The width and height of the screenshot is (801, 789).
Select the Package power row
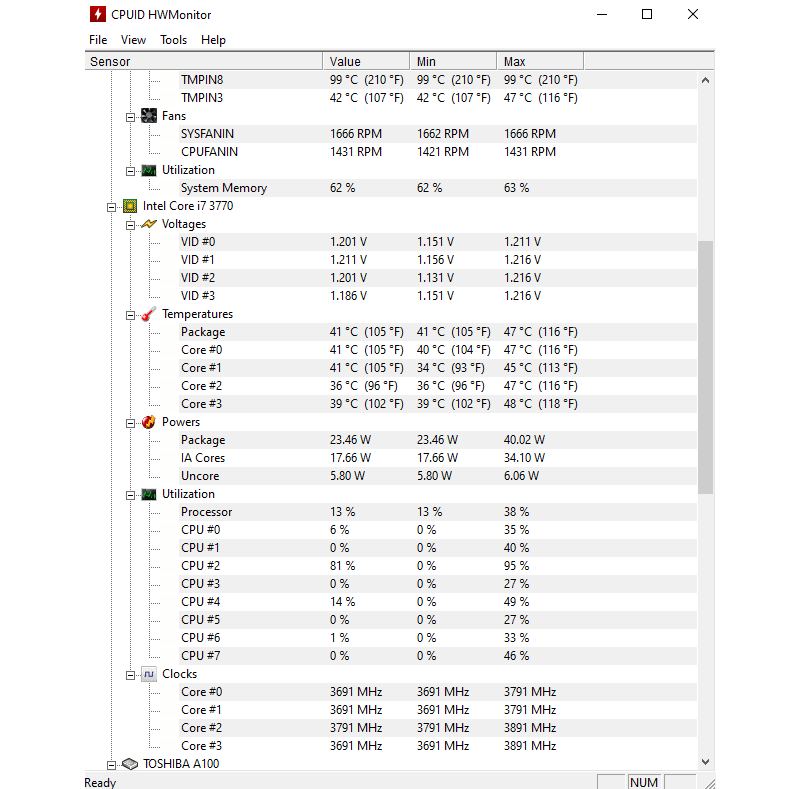(x=438, y=440)
